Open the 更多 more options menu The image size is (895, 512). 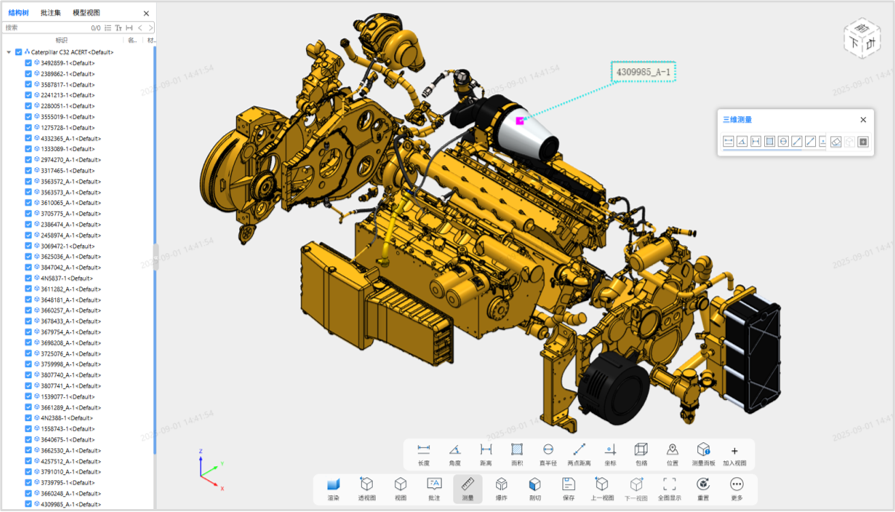pos(737,487)
